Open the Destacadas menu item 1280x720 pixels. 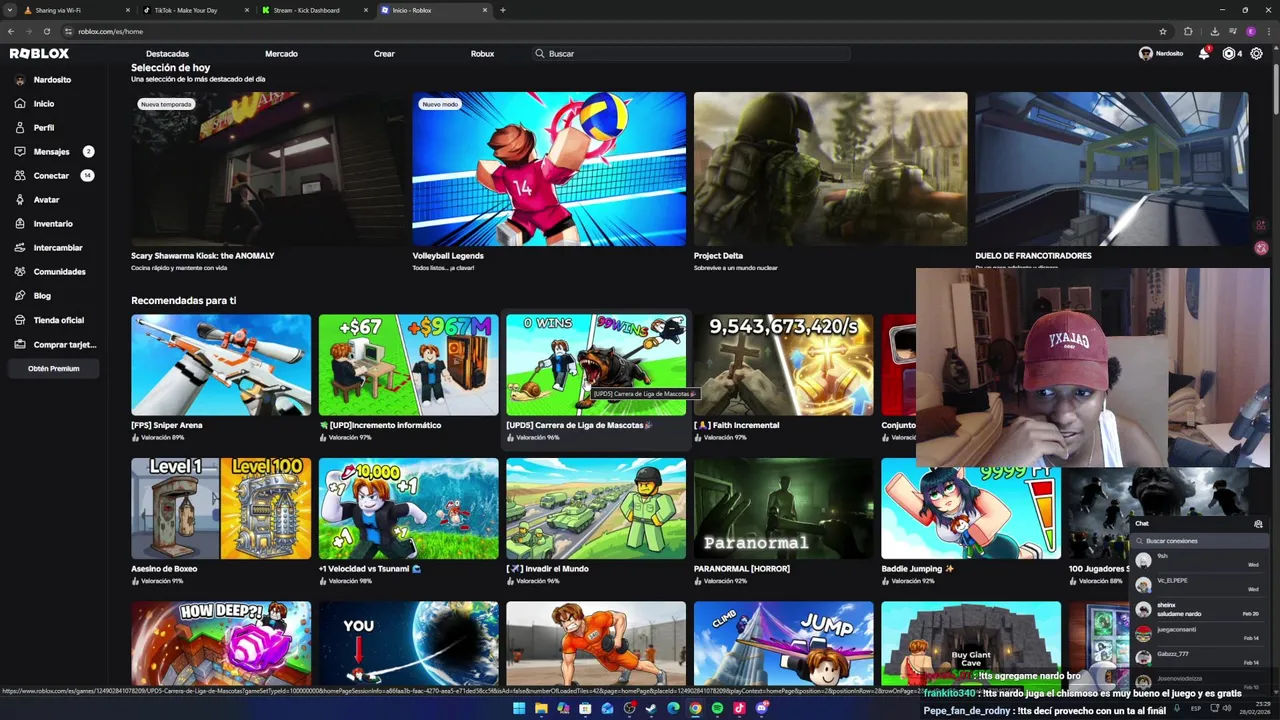click(x=167, y=54)
